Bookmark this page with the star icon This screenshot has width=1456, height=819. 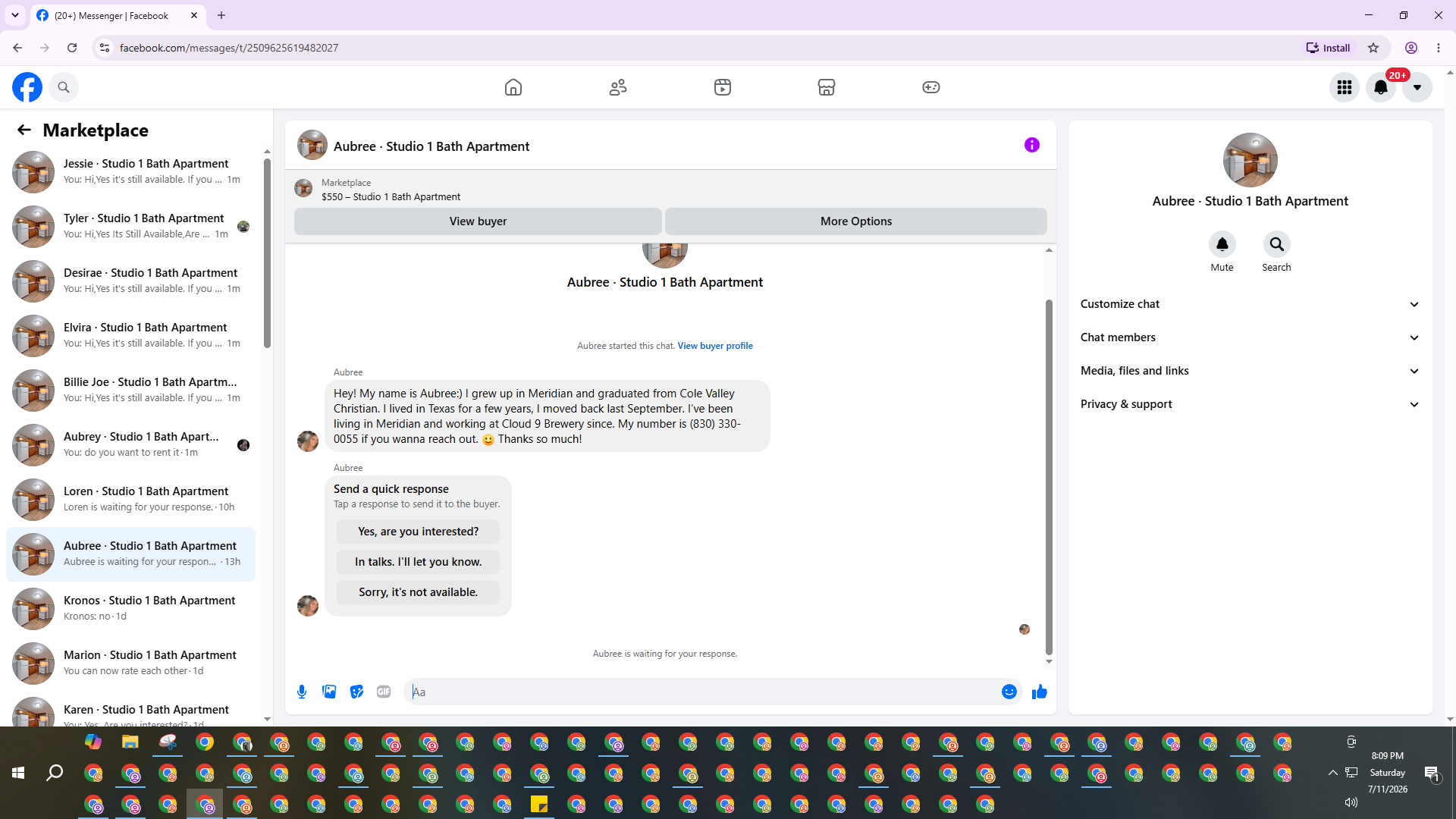[x=1373, y=48]
